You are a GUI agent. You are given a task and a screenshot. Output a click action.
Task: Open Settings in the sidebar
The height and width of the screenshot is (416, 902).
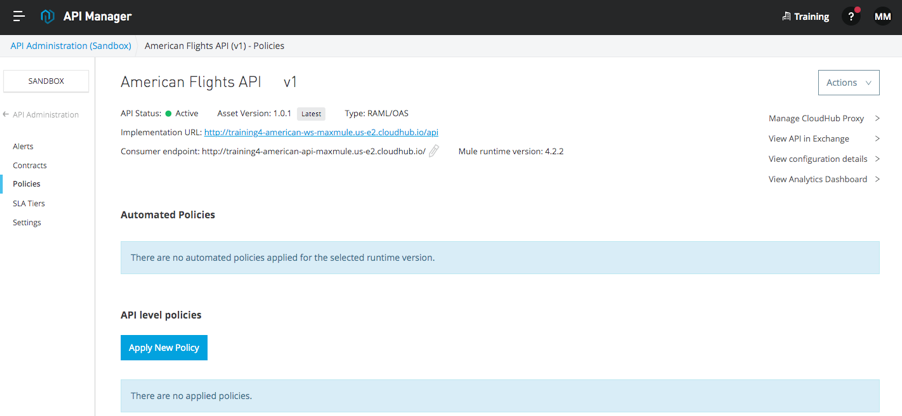(27, 222)
